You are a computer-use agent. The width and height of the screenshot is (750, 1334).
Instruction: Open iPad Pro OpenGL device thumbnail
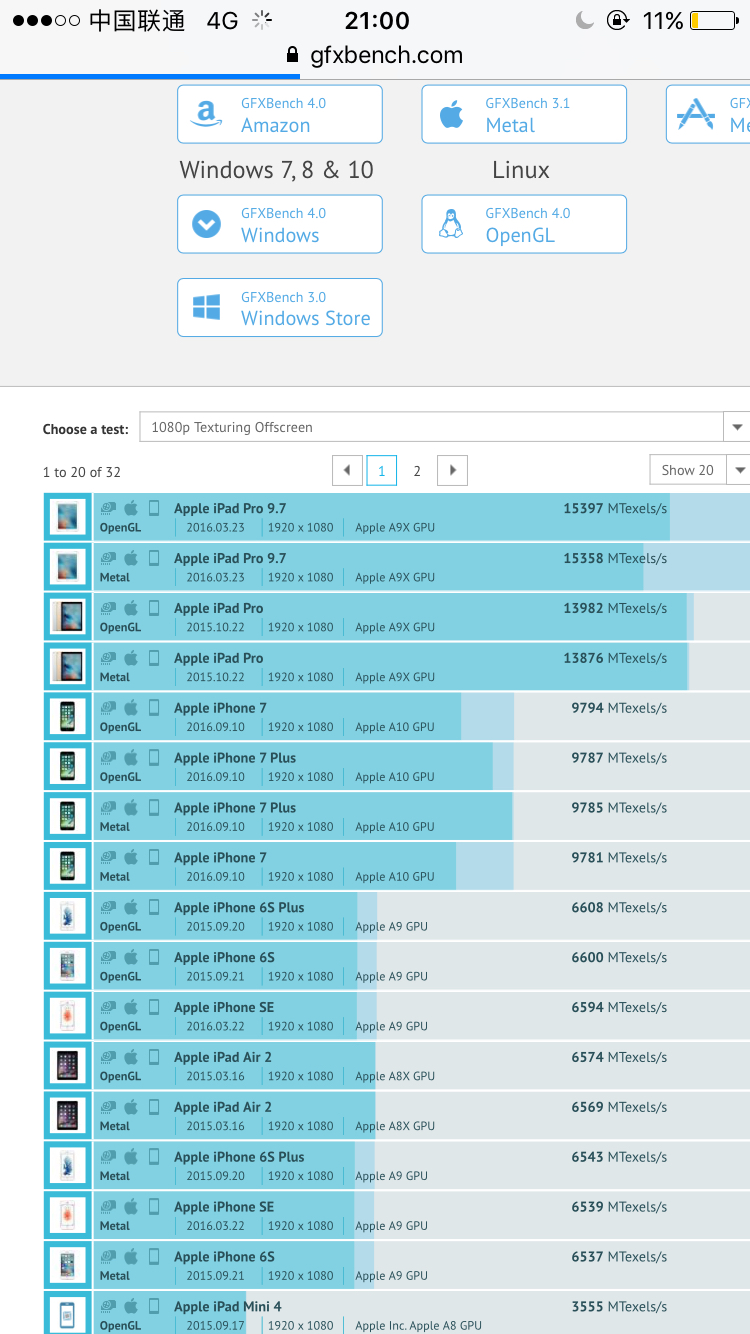click(68, 617)
